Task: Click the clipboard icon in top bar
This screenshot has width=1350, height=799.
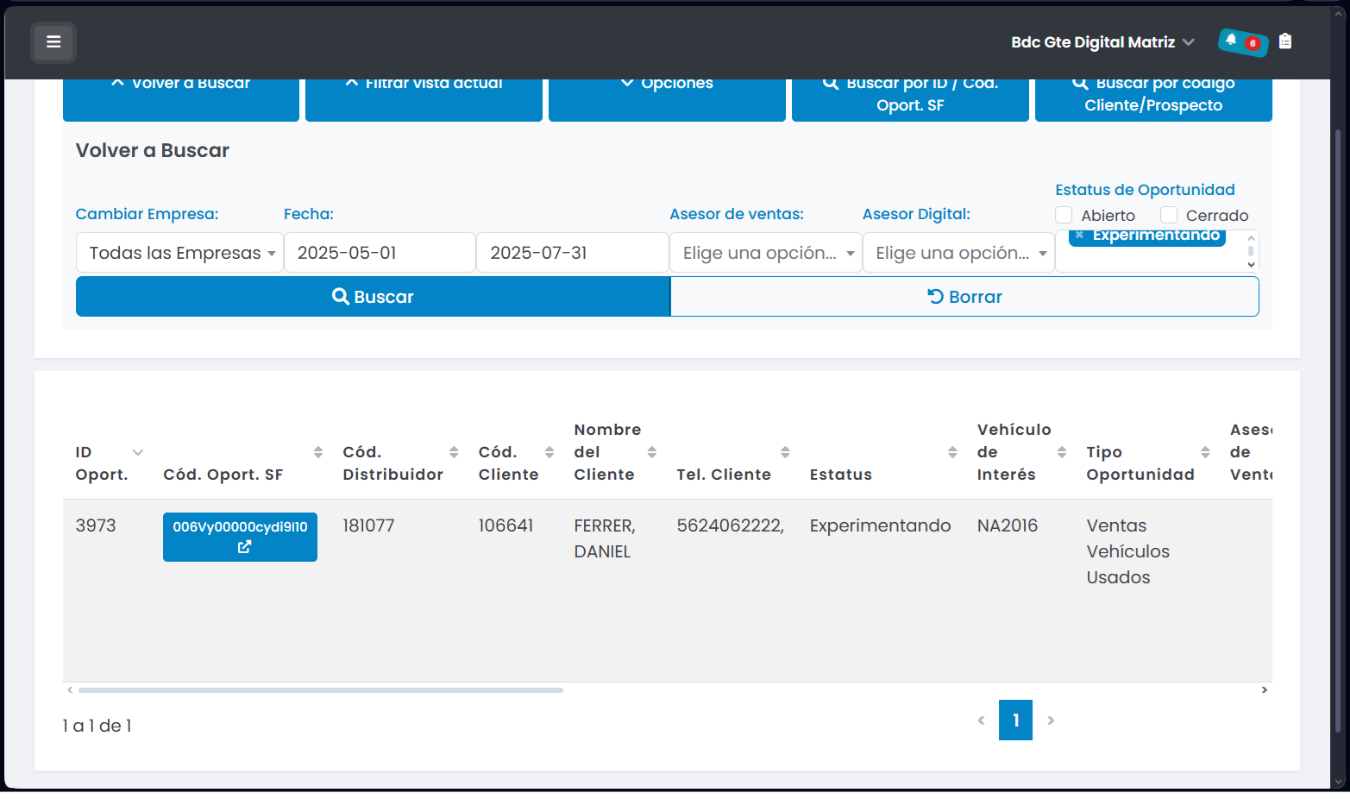Action: click(x=1285, y=42)
